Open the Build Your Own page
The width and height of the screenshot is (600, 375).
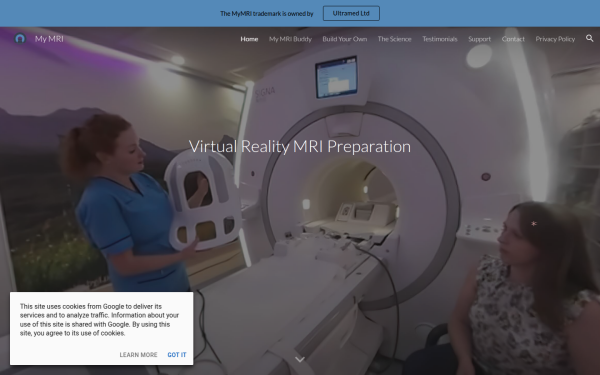[x=345, y=39]
